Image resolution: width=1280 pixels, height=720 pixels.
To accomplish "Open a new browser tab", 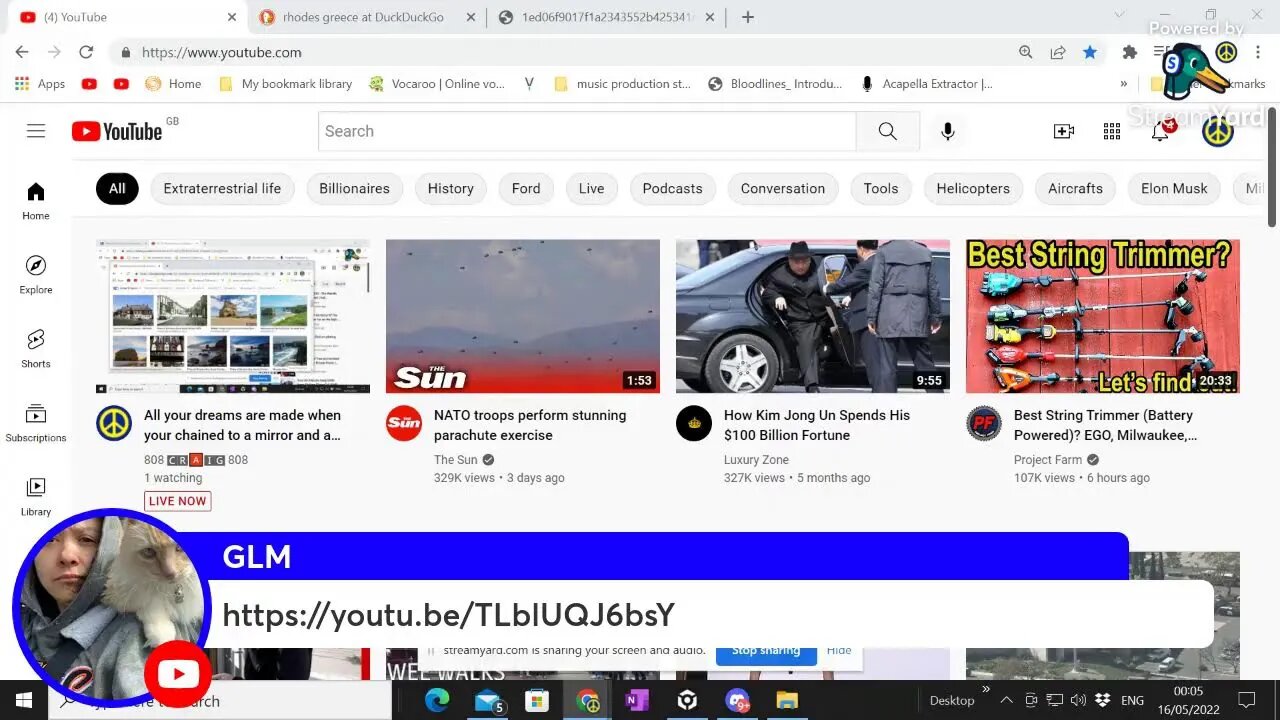I will 748,17.
